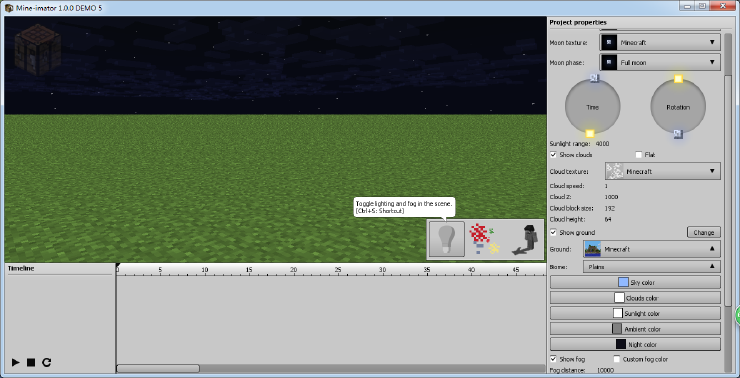740x378 pixels.
Task: Click the sun marker on Rotation dial
Action: pyautogui.click(x=678, y=79)
